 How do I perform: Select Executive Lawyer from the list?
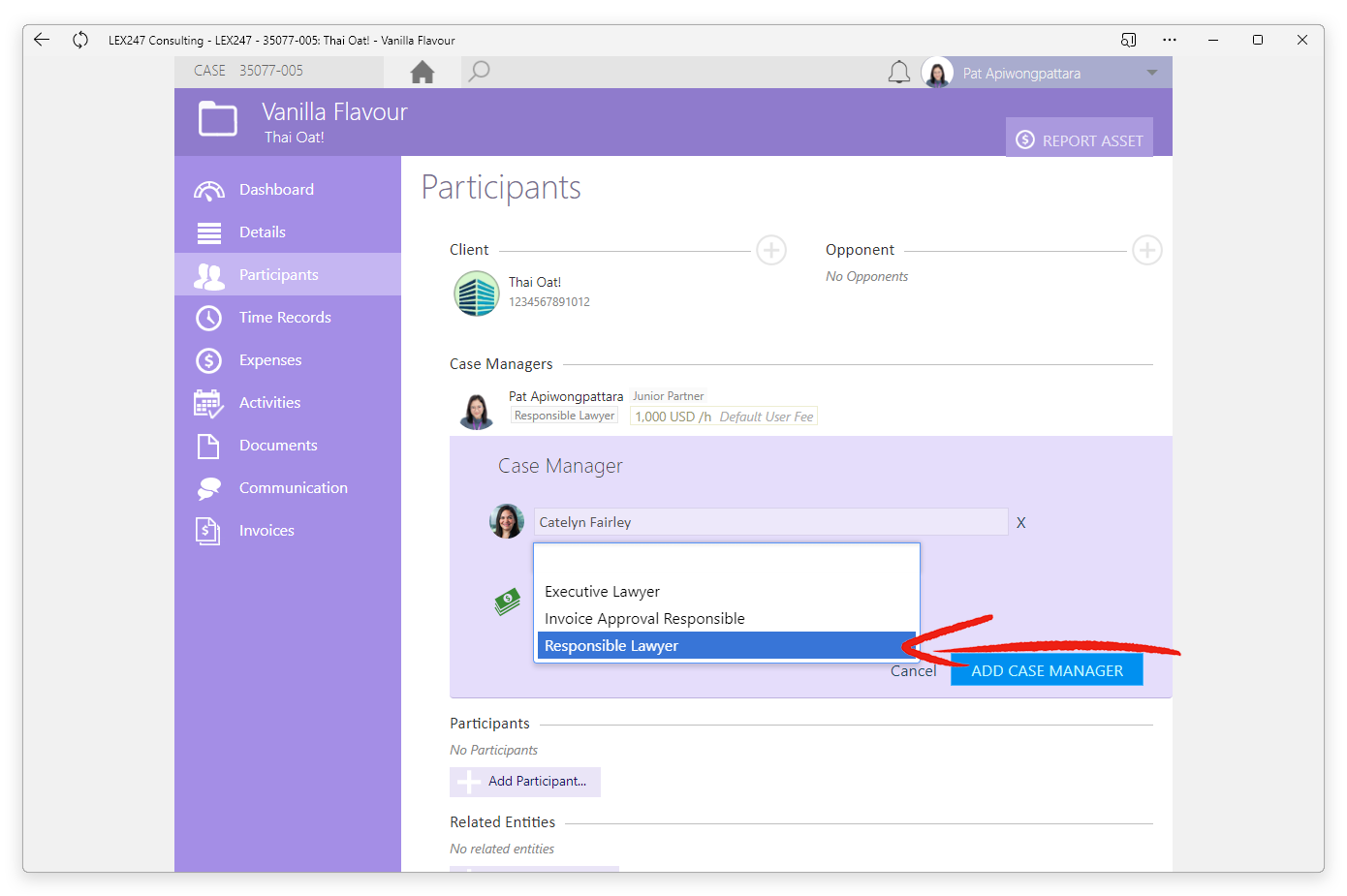click(x=727, y=592)
